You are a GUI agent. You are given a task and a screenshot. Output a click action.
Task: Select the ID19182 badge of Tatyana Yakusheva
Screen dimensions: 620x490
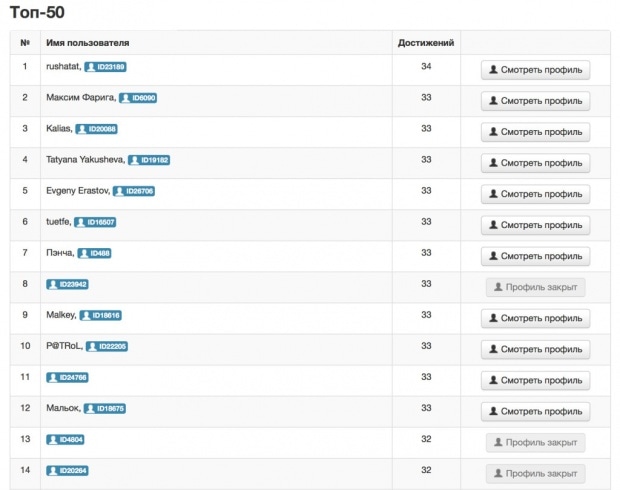pyautogui.click(x=149, y=160)
